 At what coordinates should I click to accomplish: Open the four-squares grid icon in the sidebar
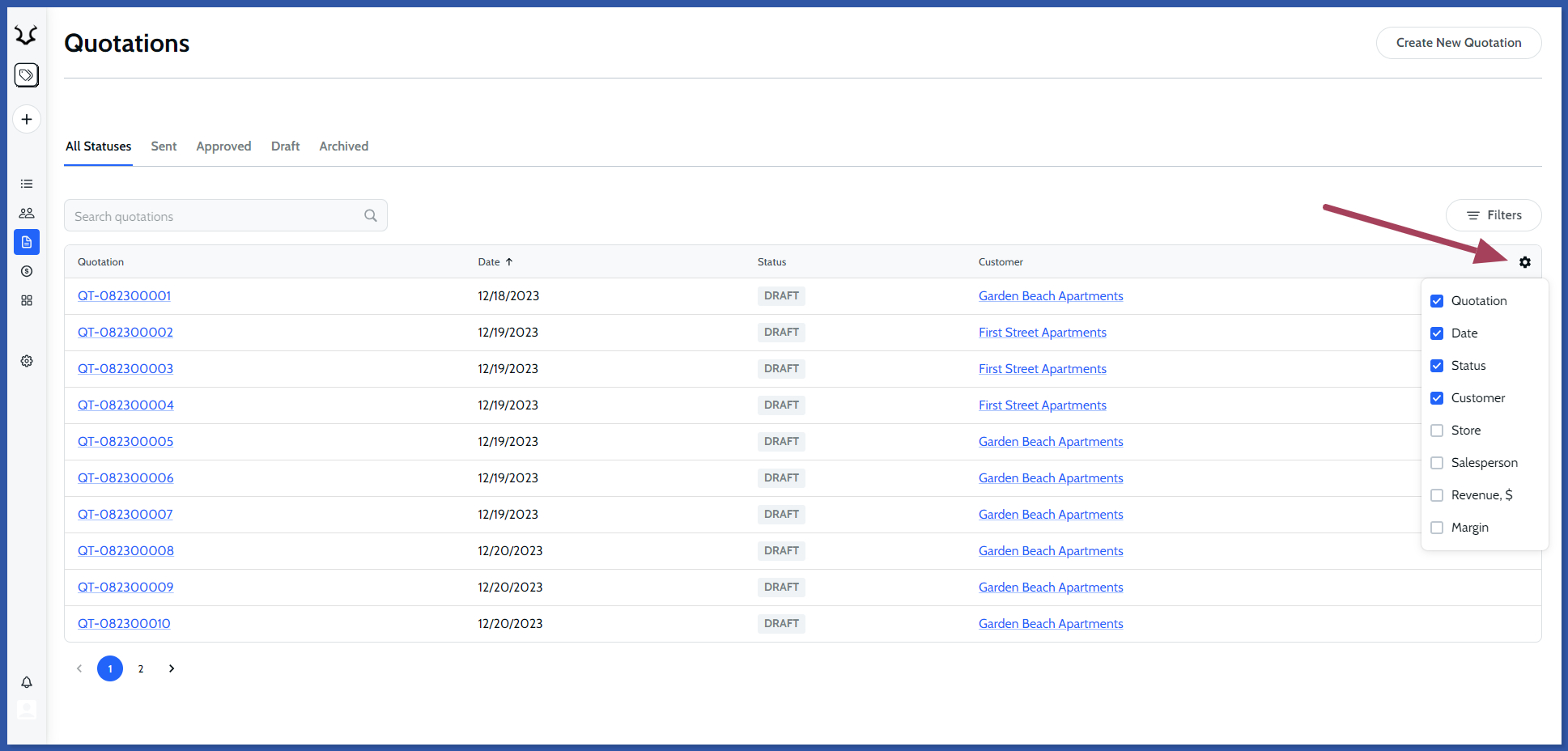(x=27, y=300)
